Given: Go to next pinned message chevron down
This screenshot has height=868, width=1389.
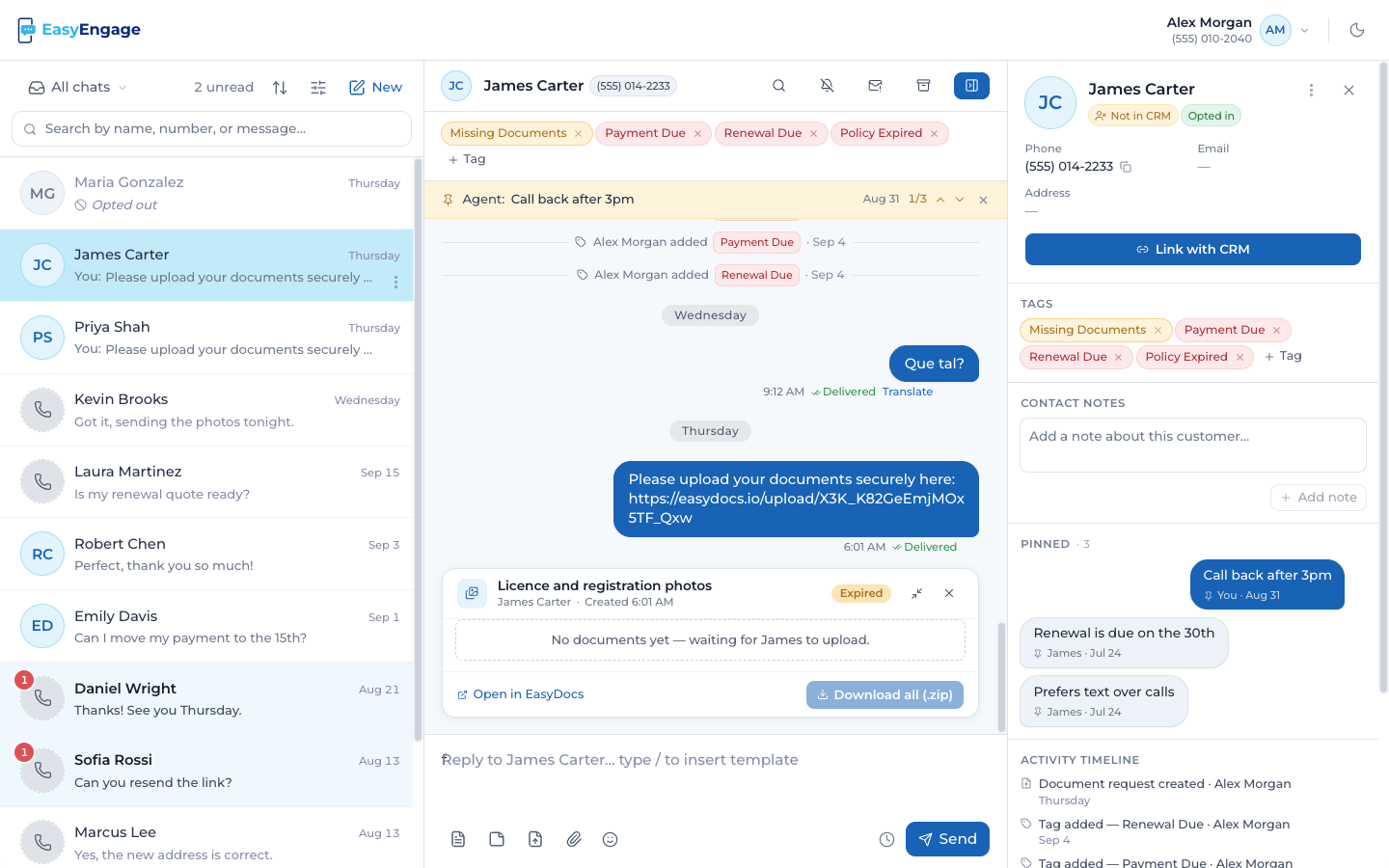Looking at the screenshot, I should (960, 200).
